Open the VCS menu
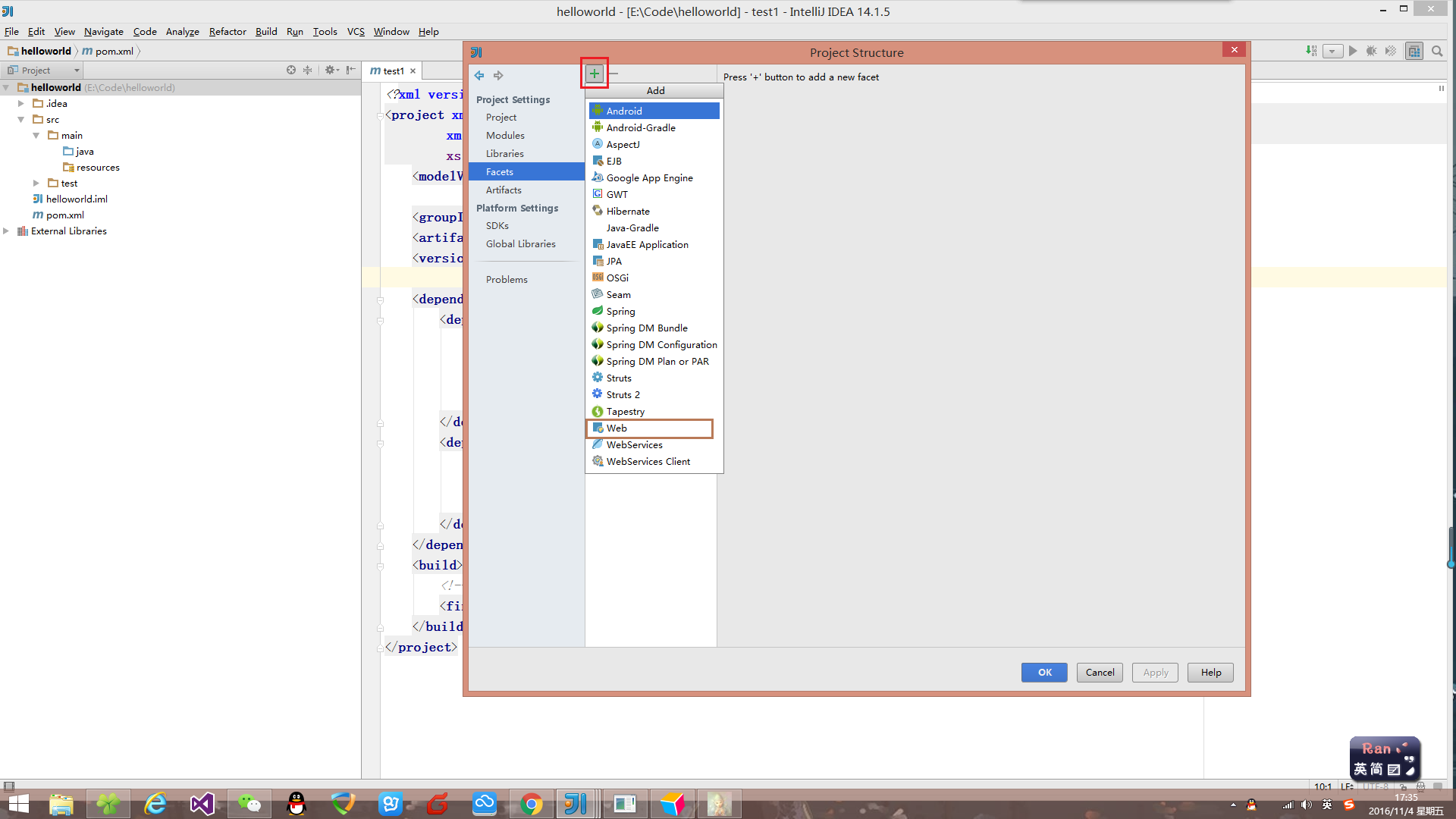This screenshot has width=1456, height=819. [x=356, y=31]
